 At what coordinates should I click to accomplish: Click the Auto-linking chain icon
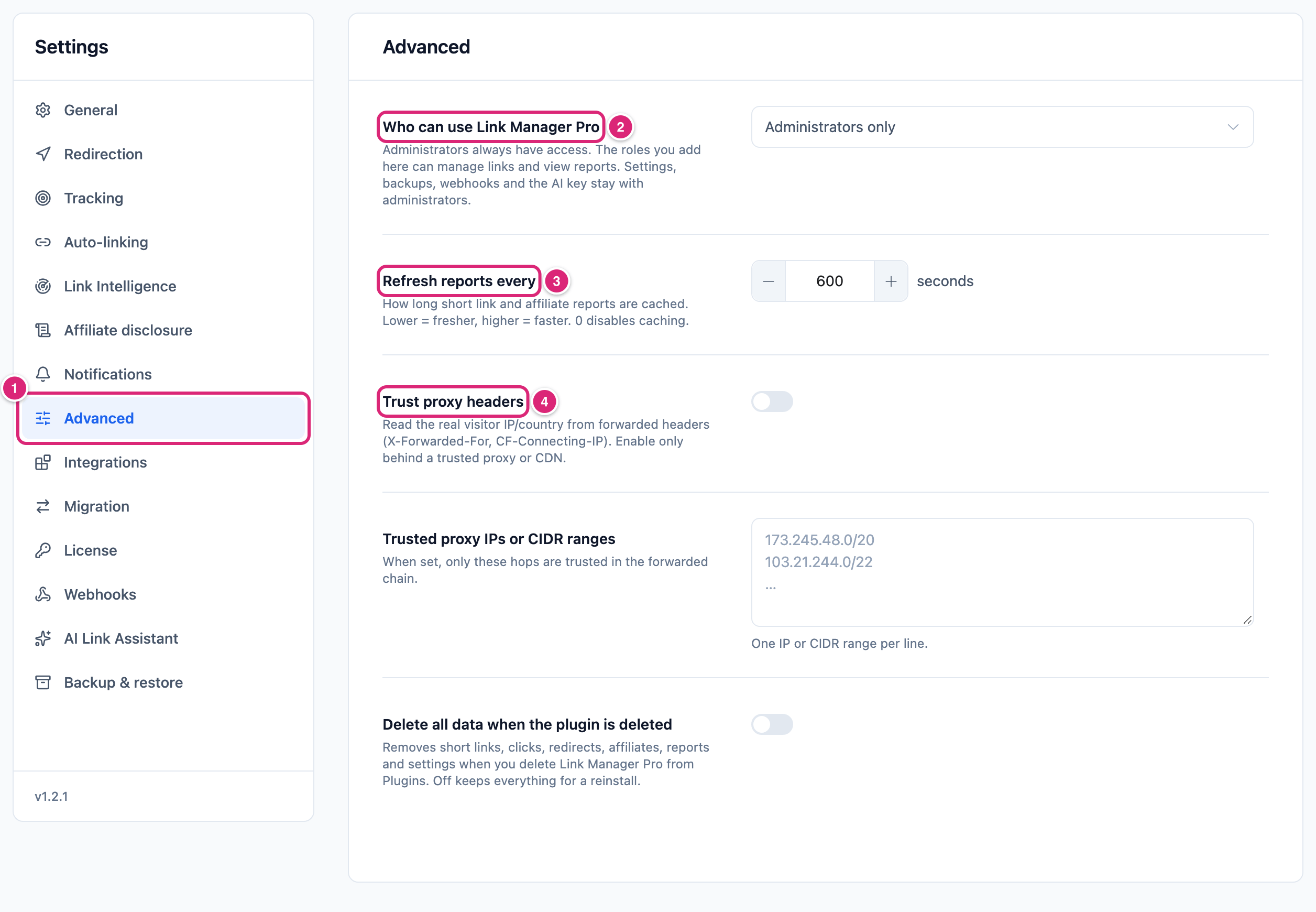click(43, 242)
